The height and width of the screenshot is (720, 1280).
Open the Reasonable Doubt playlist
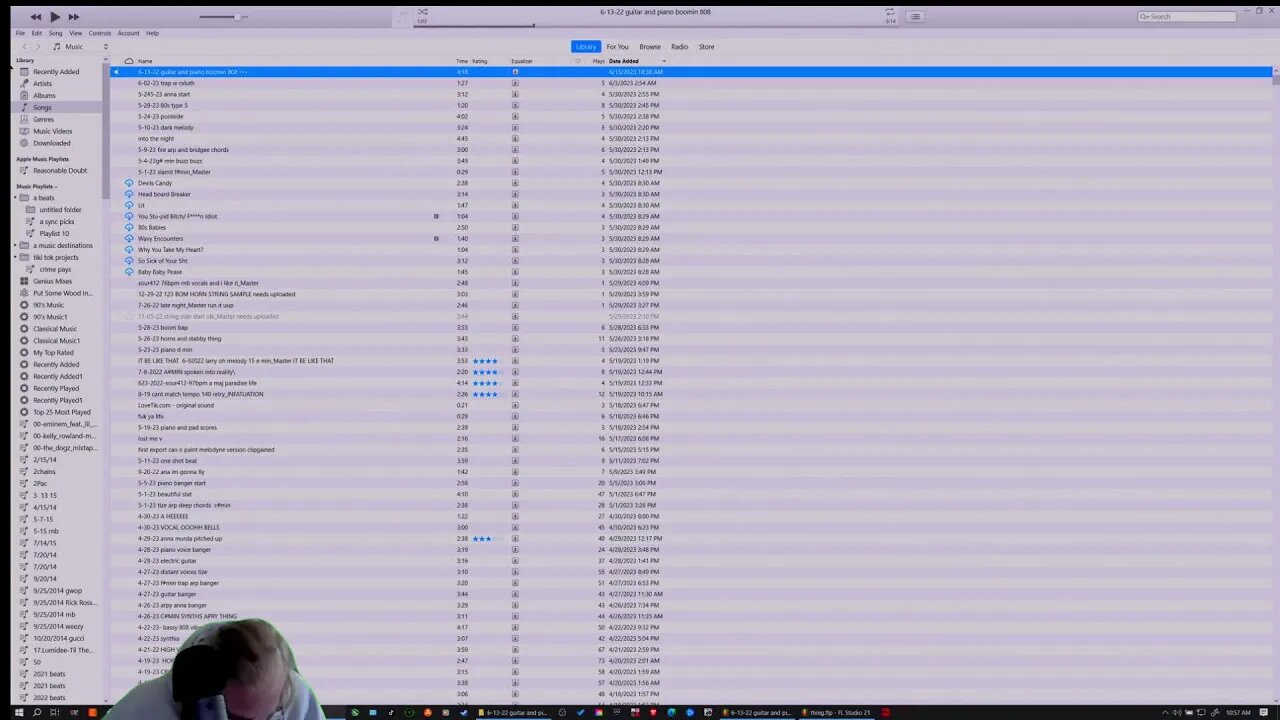(60, 171)
